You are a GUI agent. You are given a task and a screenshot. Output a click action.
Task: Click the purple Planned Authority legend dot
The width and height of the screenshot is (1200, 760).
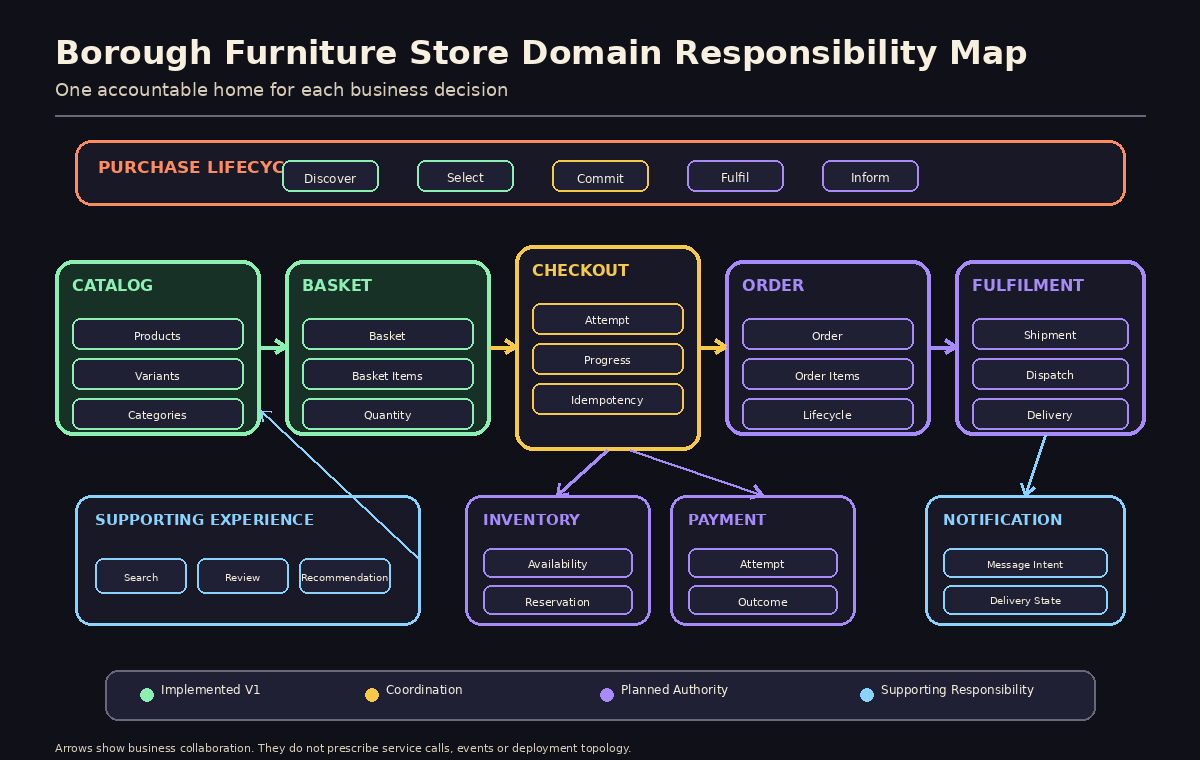pos(607,695)
